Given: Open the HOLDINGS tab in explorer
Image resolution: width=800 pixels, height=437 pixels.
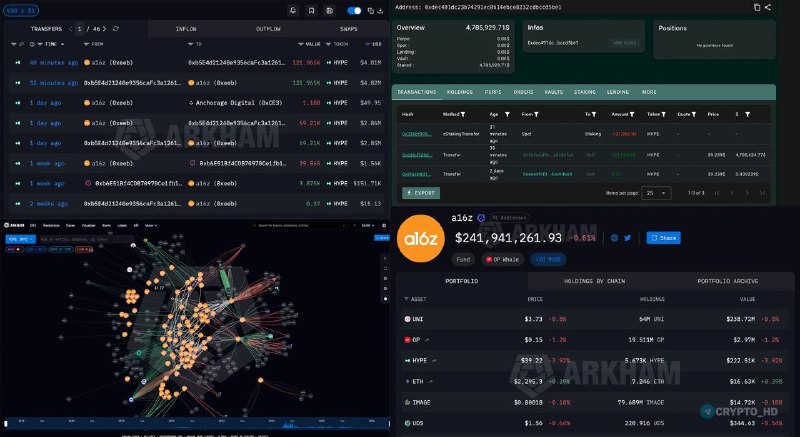Looking at the screenshot, I should coord(460,92).
